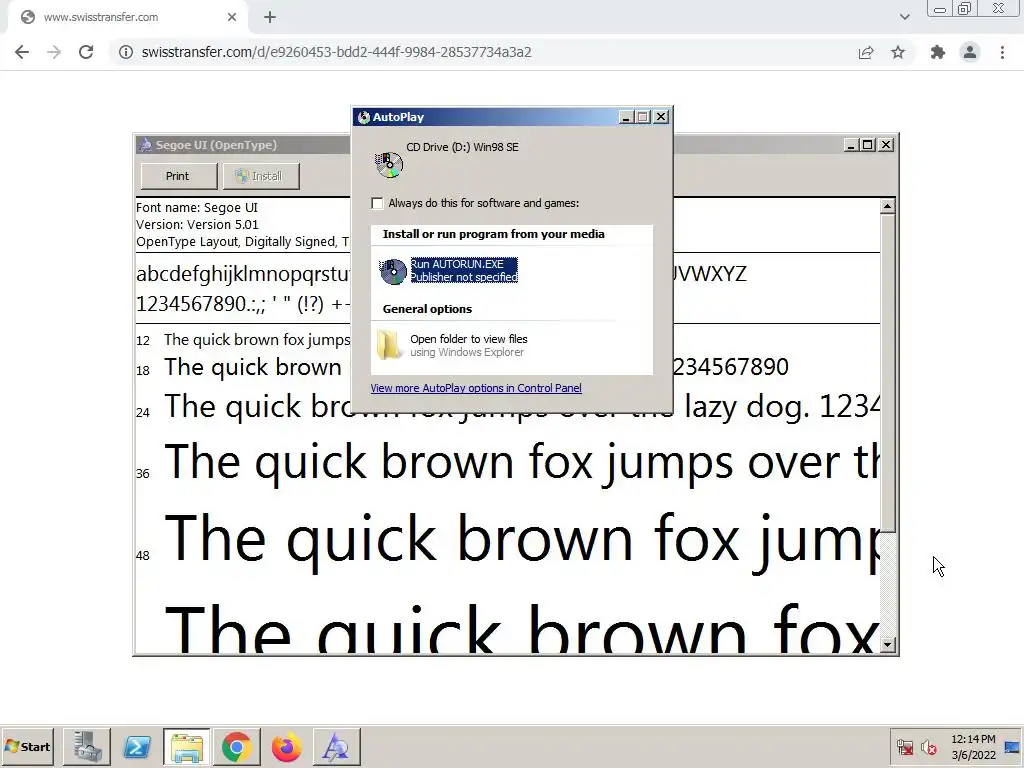Screen dimensions: 1024x768
Task: Click Show desktop button in tray
Action: coord(1012,746)
